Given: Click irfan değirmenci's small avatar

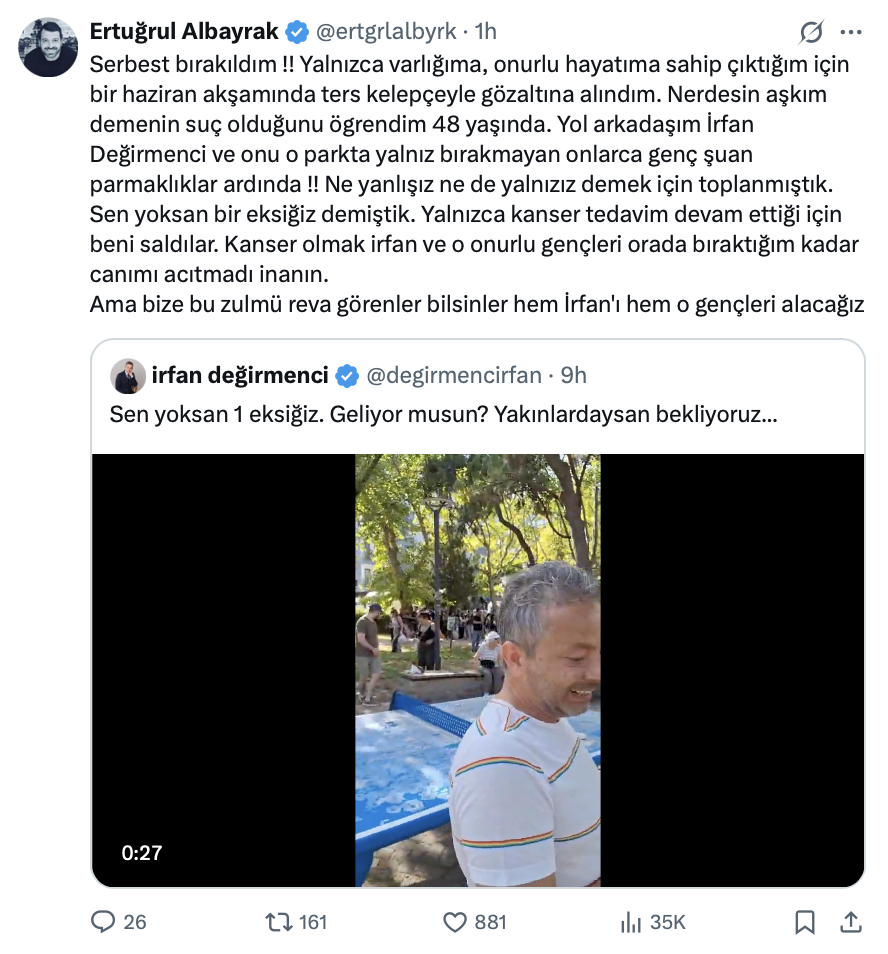Looking at the screenshot, I should click(x=128, y=376).
